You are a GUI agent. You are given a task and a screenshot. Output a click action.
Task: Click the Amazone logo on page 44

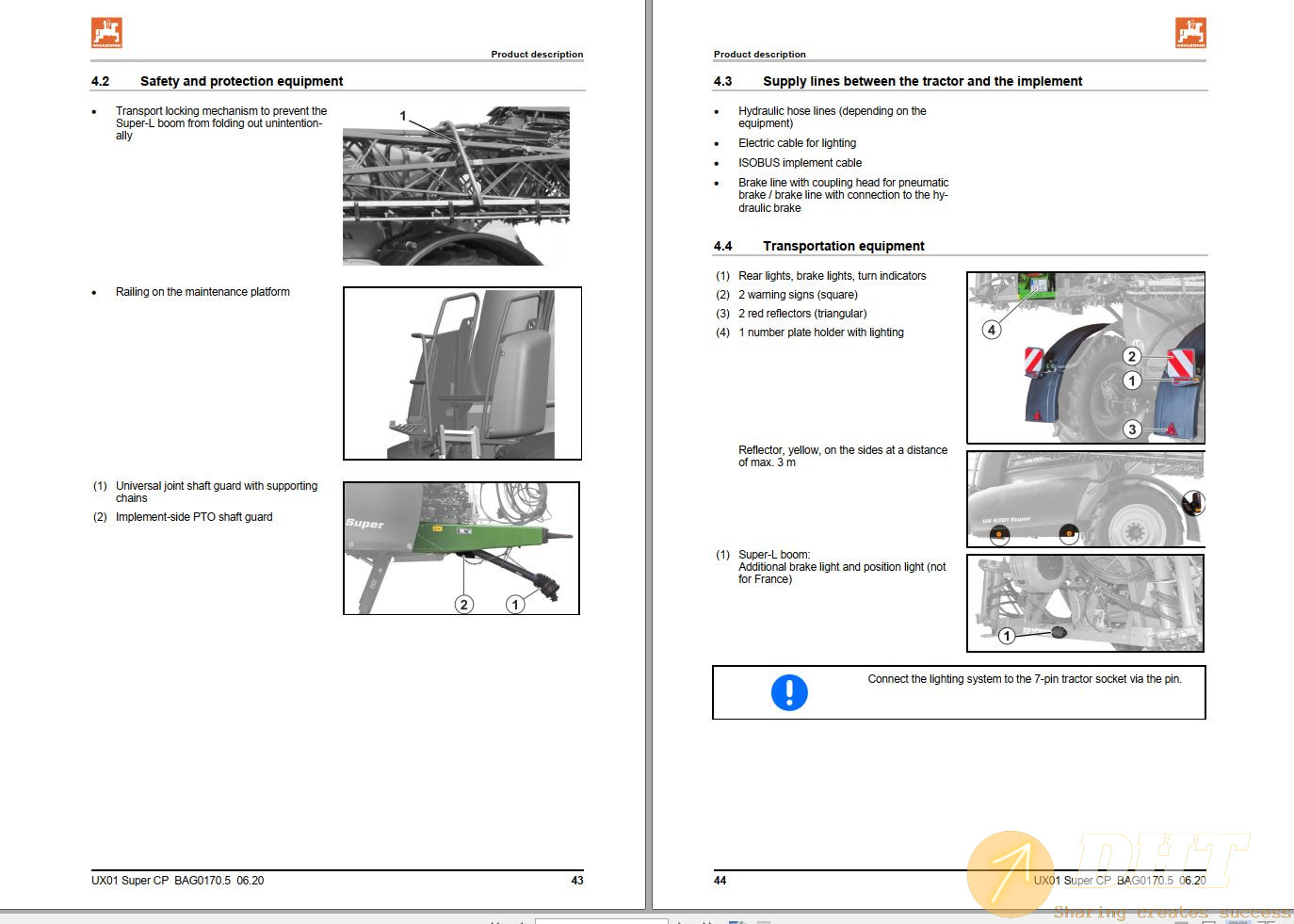coord(1190,33)
